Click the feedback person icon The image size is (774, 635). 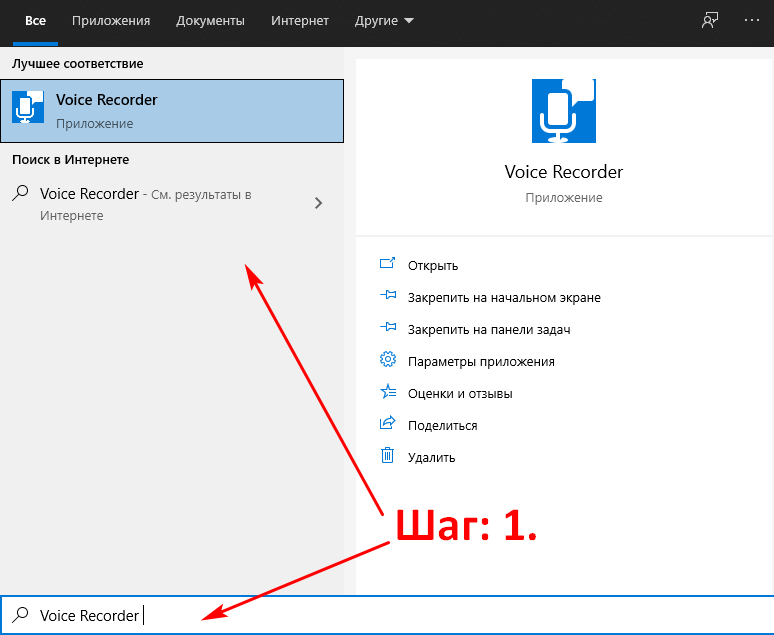click(x=710, y=20)
